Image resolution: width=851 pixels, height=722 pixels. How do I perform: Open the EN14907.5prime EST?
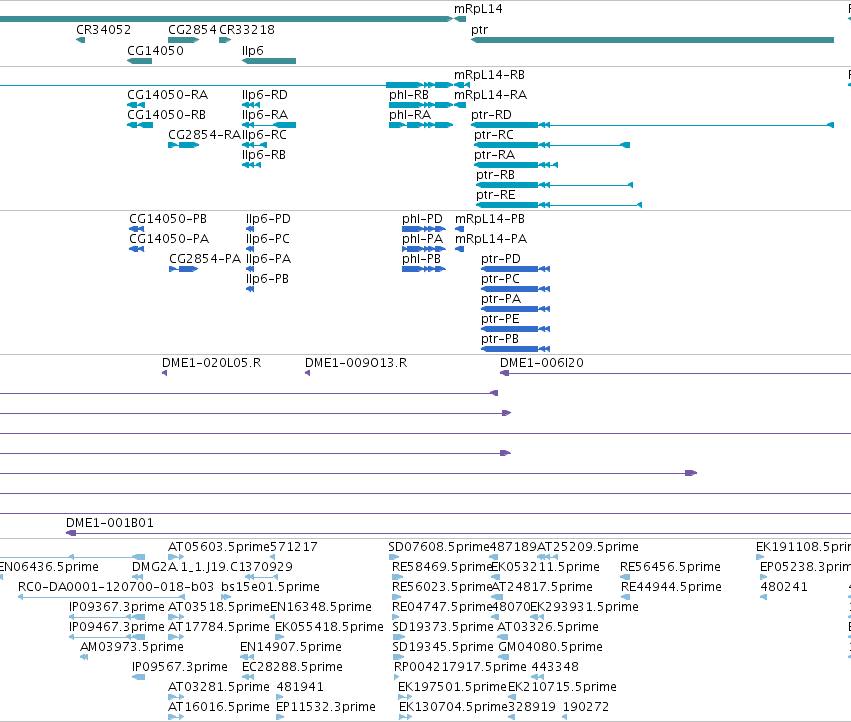click(x=247, y=657)
